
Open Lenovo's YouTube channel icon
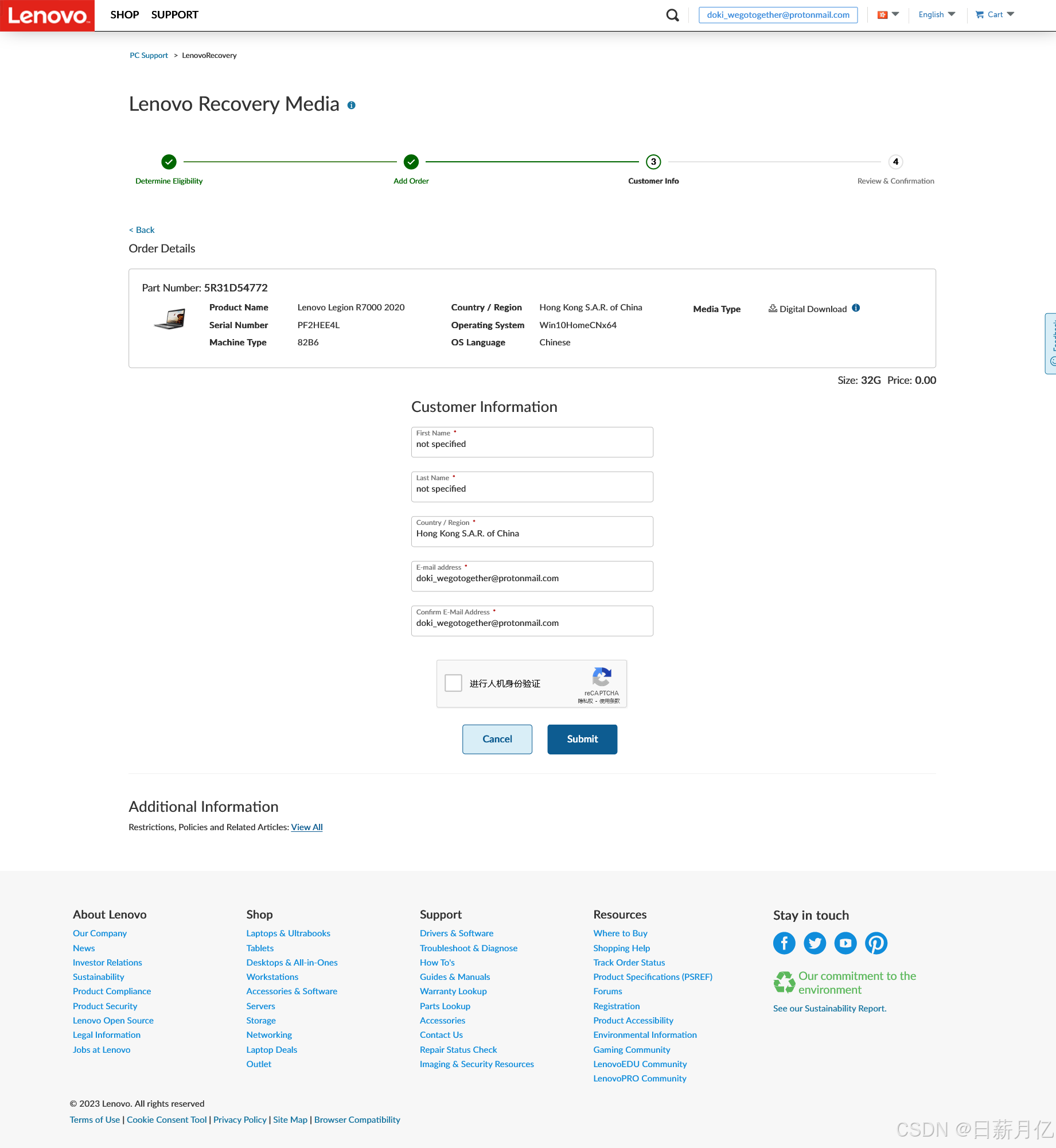pyautogui.click(x=845, y=943)
